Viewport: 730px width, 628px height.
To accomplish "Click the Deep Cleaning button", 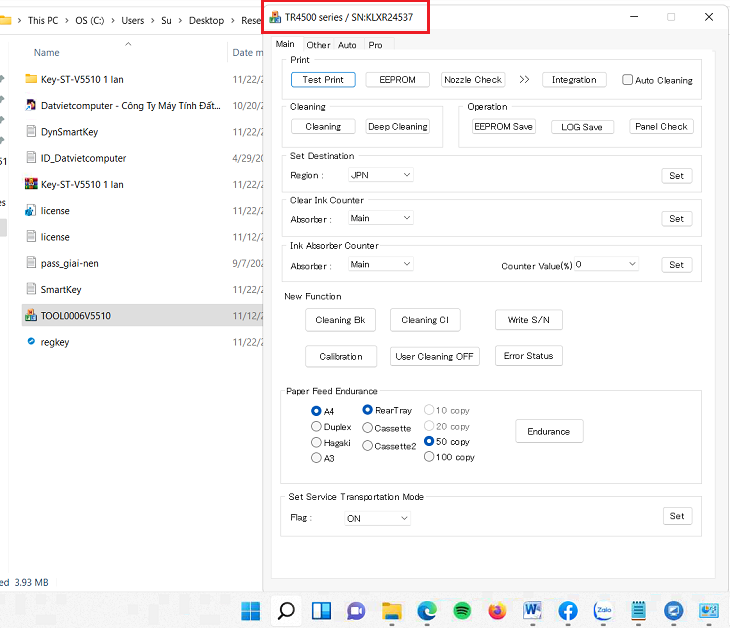I will [398, 127].
